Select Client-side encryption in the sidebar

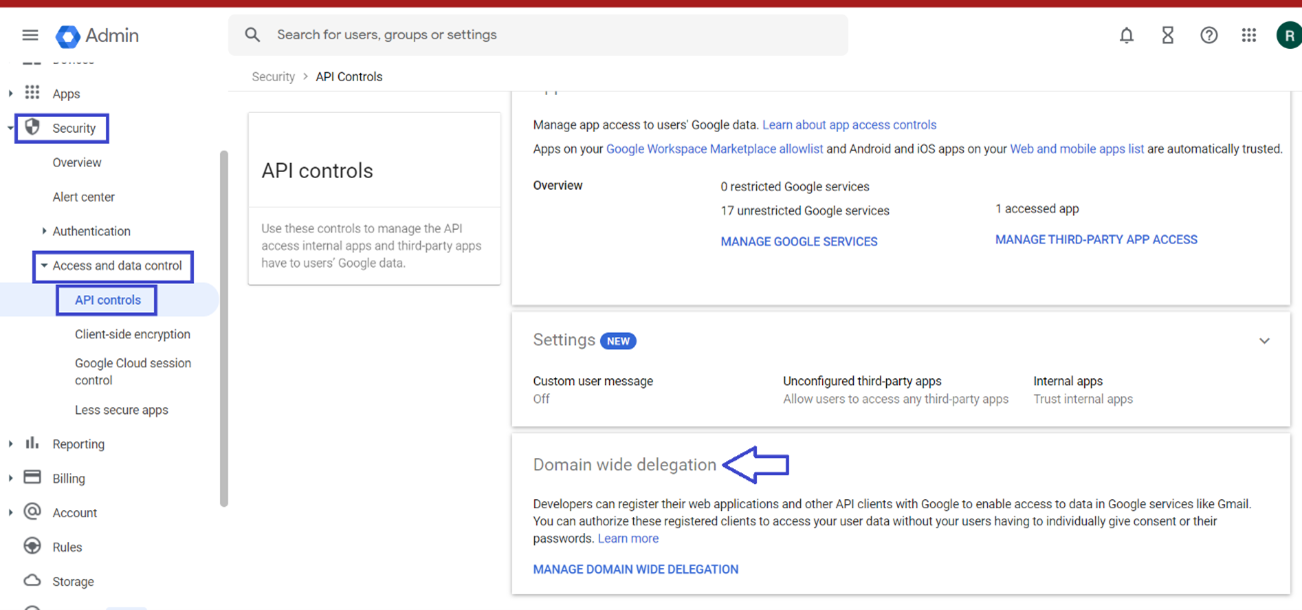pos(132,335)
